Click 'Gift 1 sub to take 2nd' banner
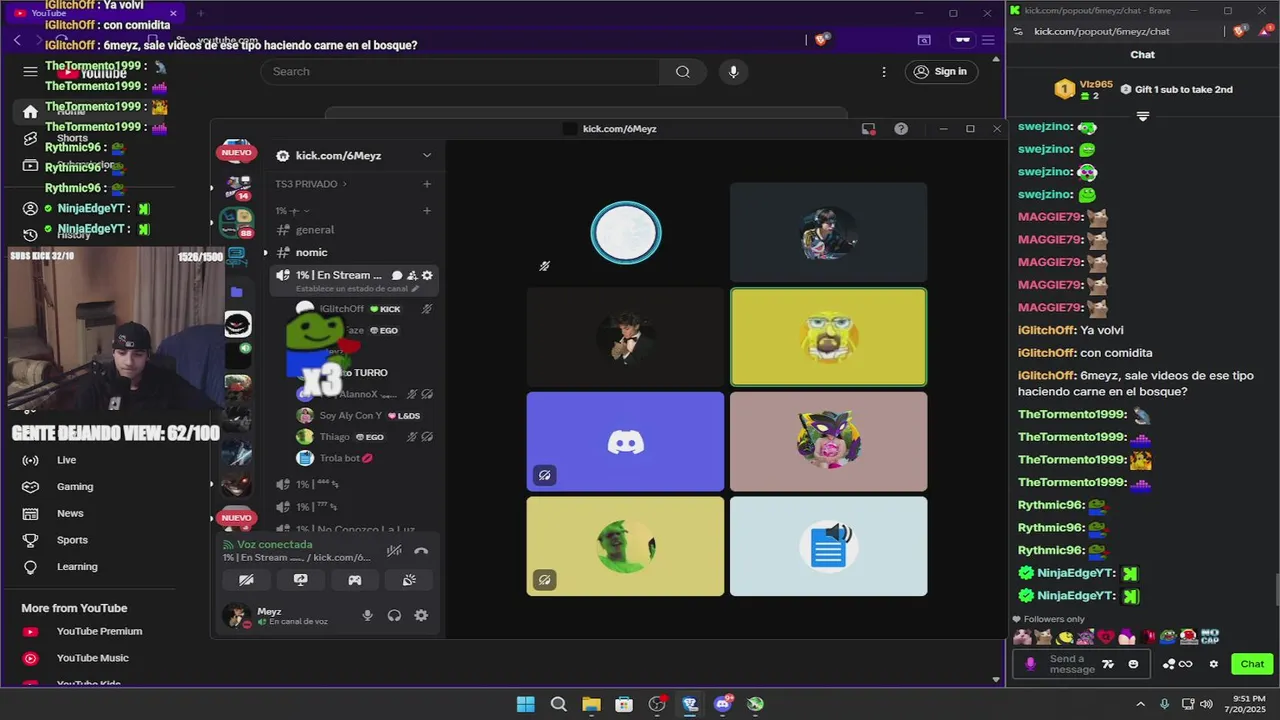The image size is (1280, 720). [1176, 89]
